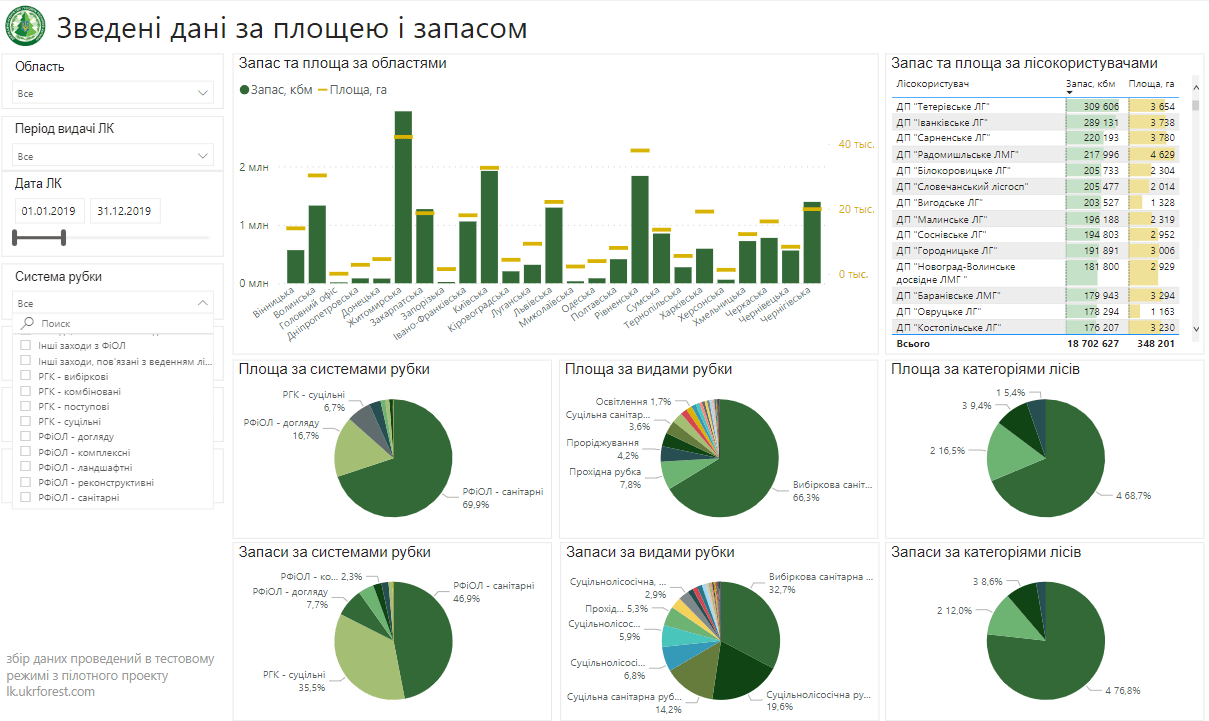Sort table by Площа, га column header
The width and height of the screenshot is (1209, 721).
tap(1151, 84)
